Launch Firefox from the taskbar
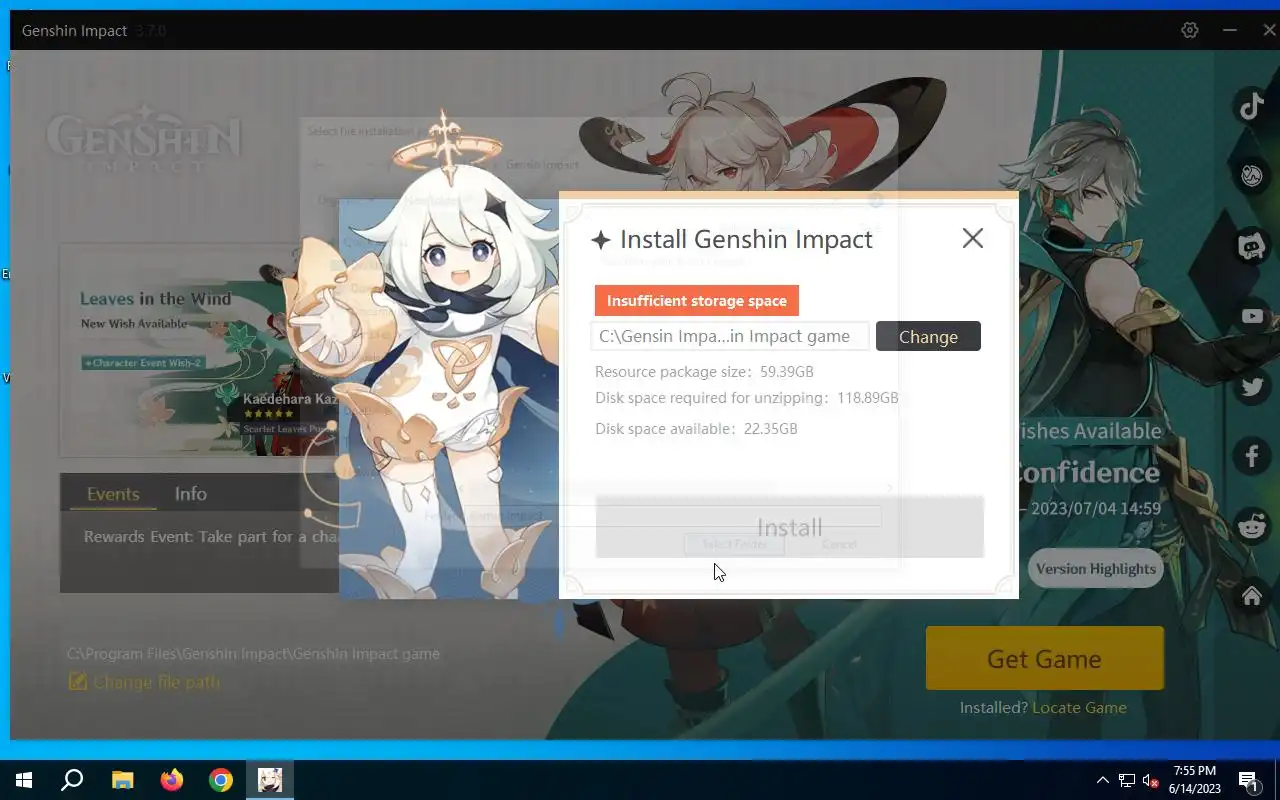The height and width of the screenshot is (800, 1280). 172,780
